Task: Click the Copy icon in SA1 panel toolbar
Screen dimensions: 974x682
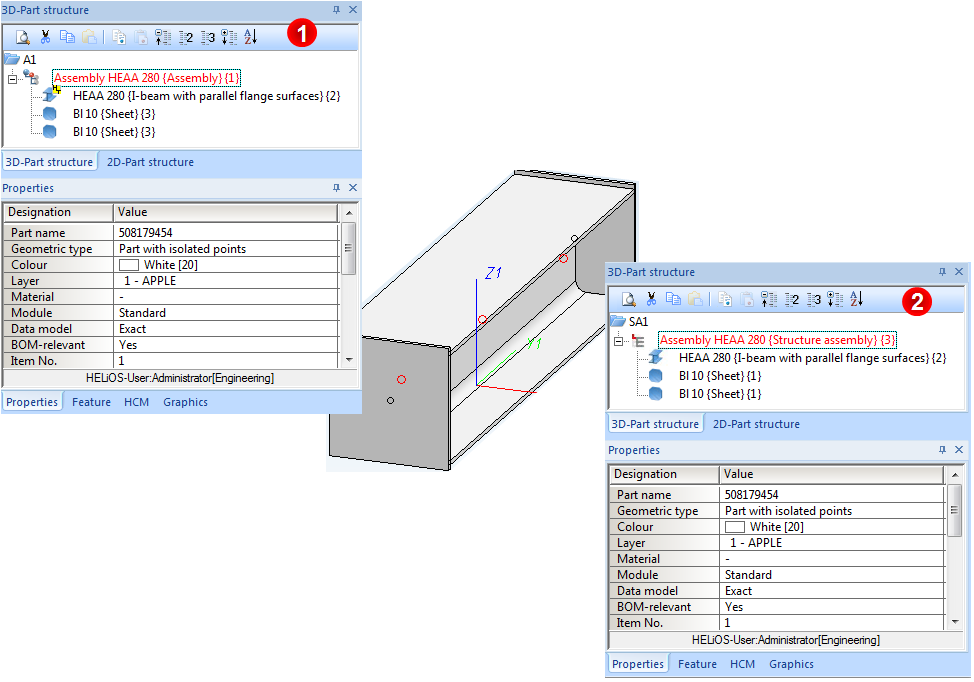Action: pos(673,299)
